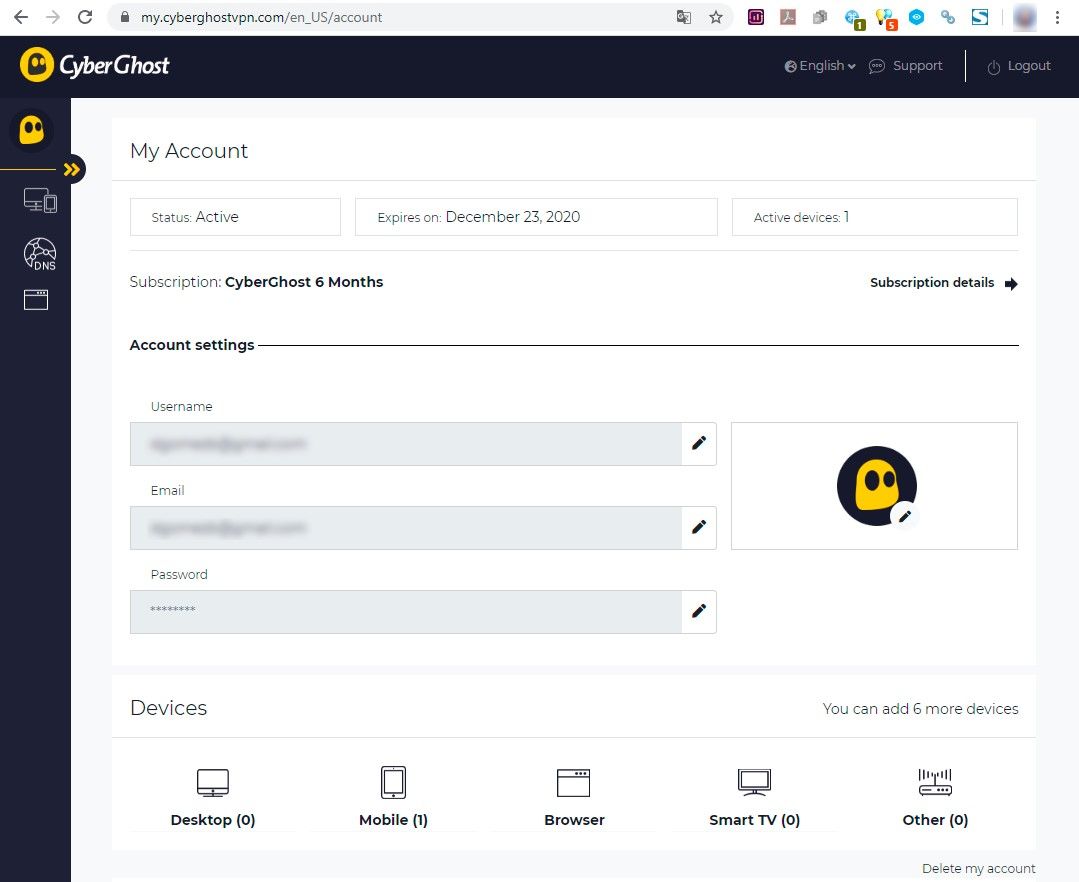Click the gray stacked-pages extension icon

820,17
